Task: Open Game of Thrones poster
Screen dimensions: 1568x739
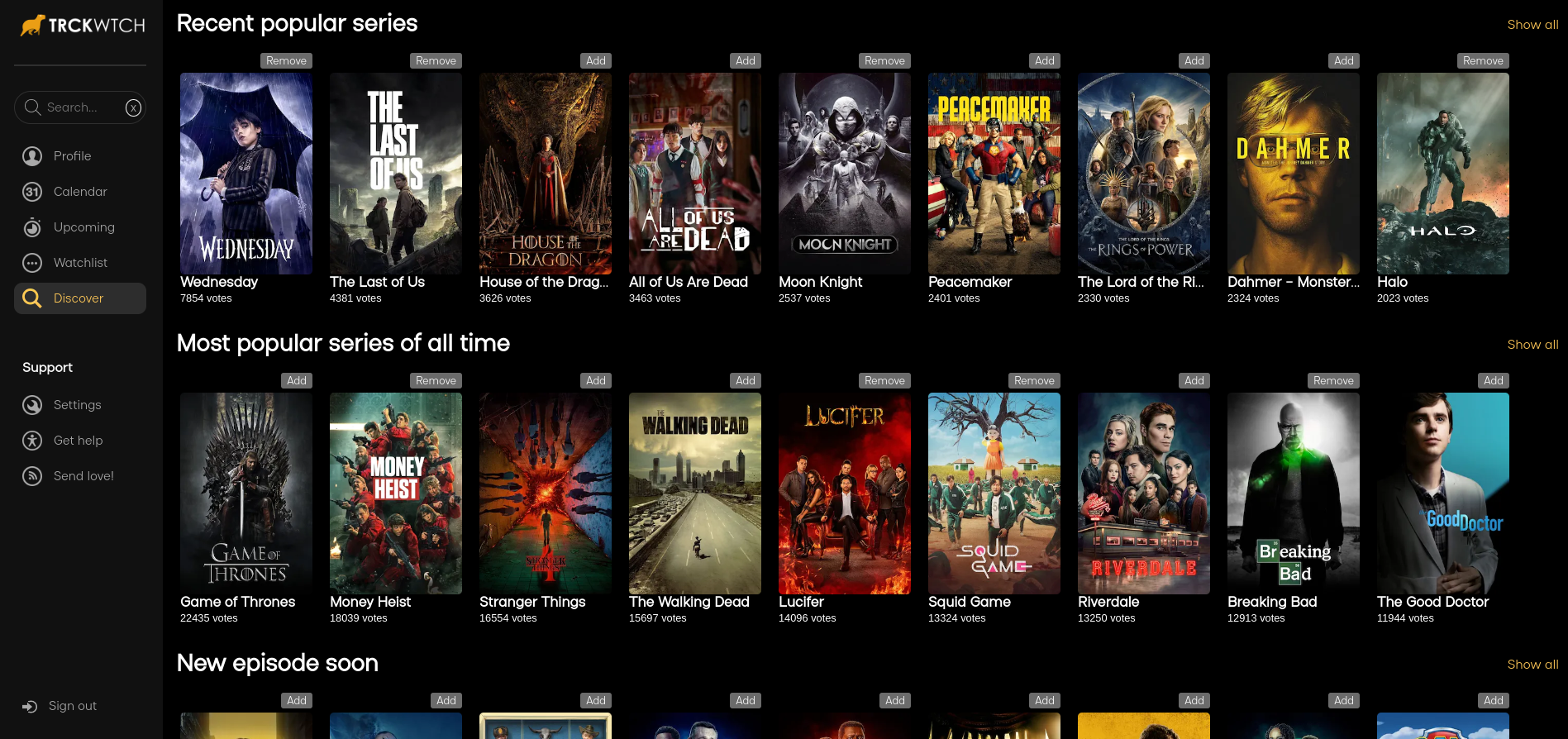Action: 246,493
